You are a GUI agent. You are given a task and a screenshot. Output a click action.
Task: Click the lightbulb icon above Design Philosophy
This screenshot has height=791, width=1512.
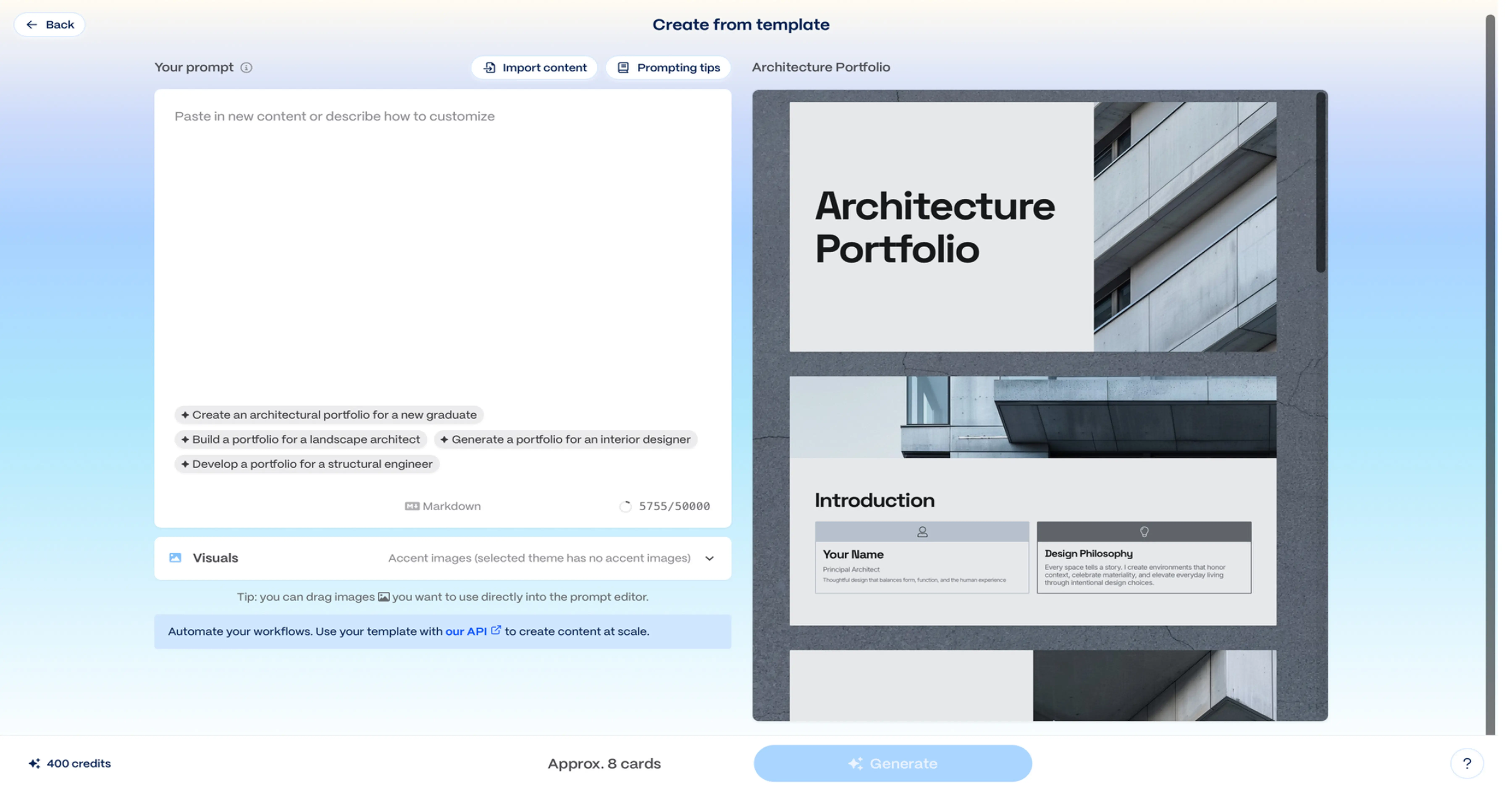pyautogui.click(x=1144, y=532)
